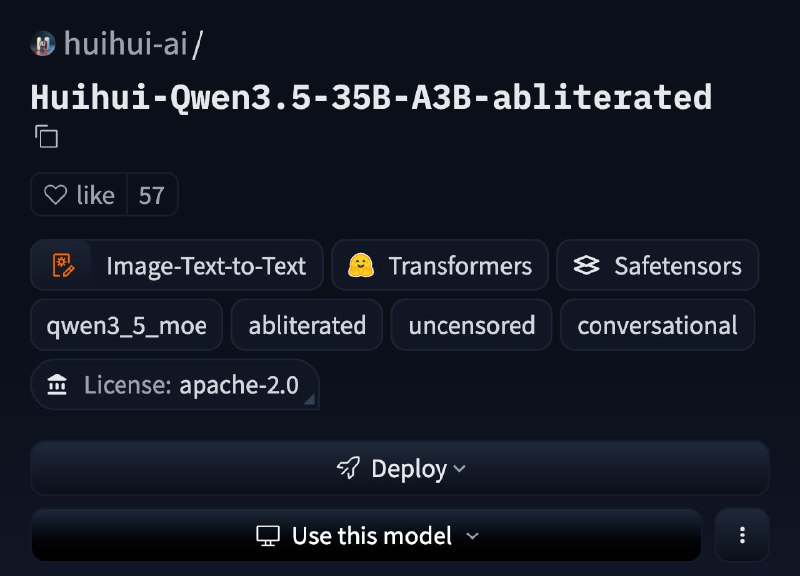Viewport: 800px width, 576px height.
Task: Click the Safetensors stacked layers icon
Action: (587, 266)
